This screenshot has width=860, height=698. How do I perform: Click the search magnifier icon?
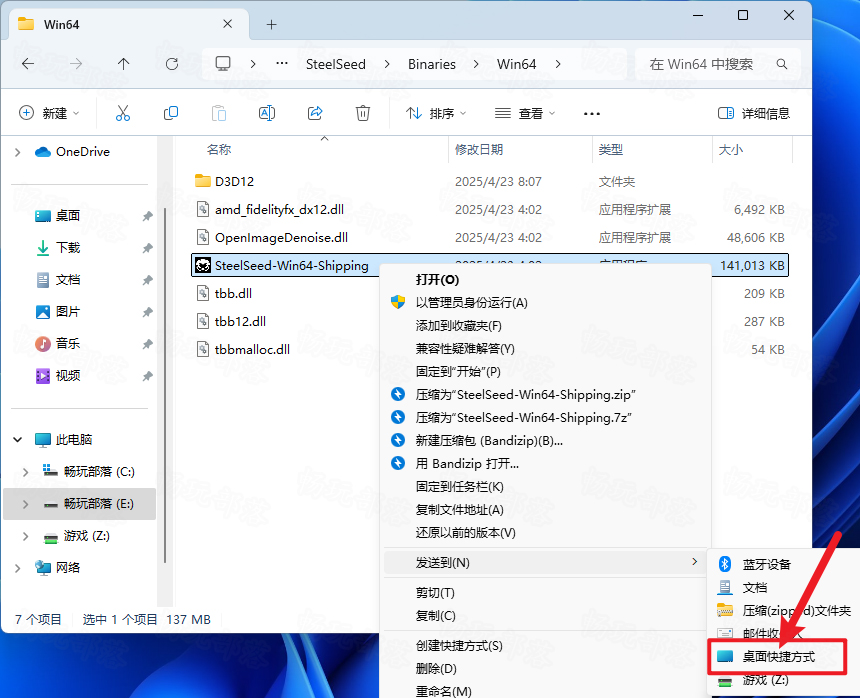pos(782,64)
